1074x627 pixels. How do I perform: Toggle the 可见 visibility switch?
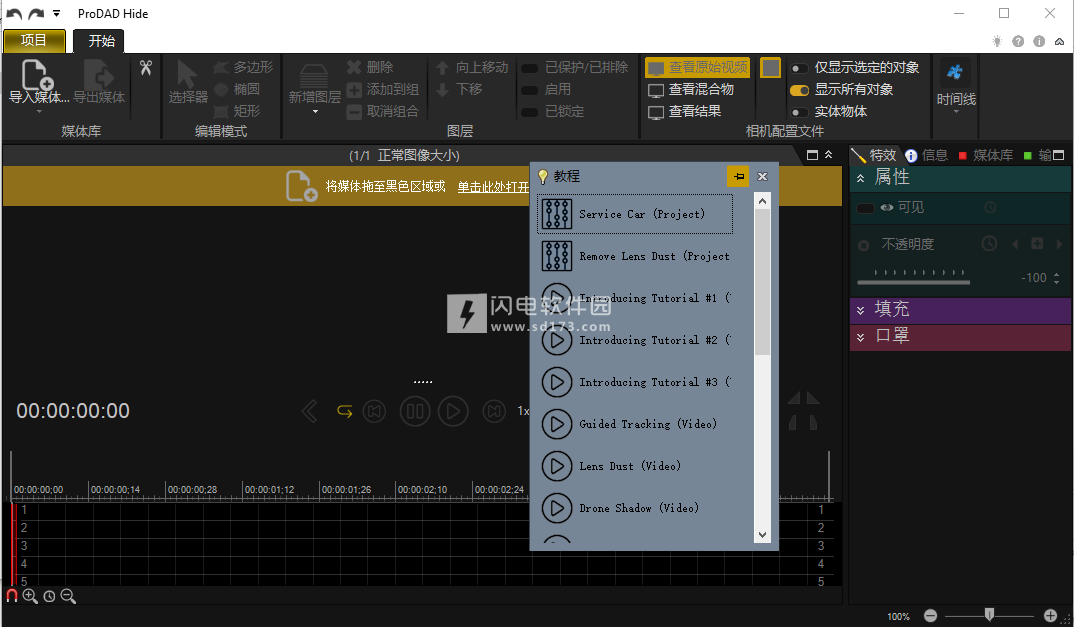866,208
